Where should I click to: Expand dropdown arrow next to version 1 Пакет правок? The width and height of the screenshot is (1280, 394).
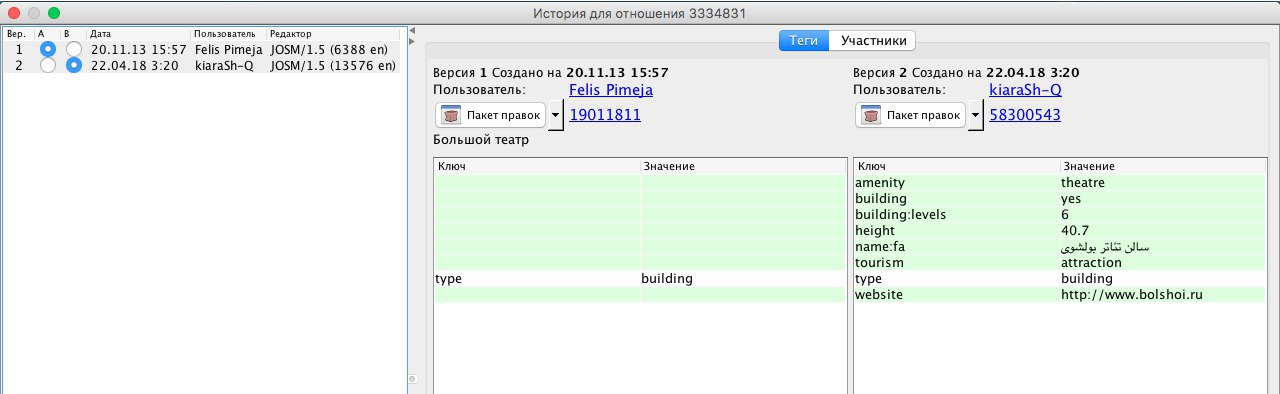tap(556, 115)
